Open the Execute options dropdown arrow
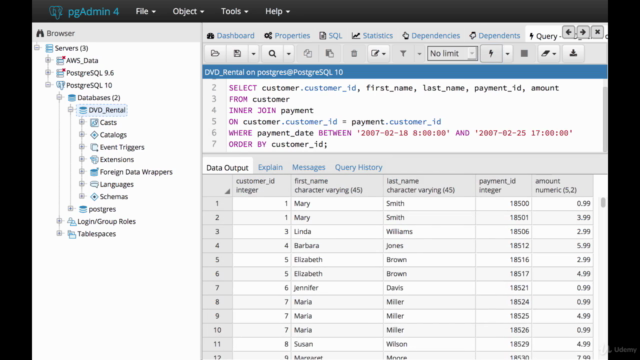This screenshot has width=640, height=360. point(507,53)
